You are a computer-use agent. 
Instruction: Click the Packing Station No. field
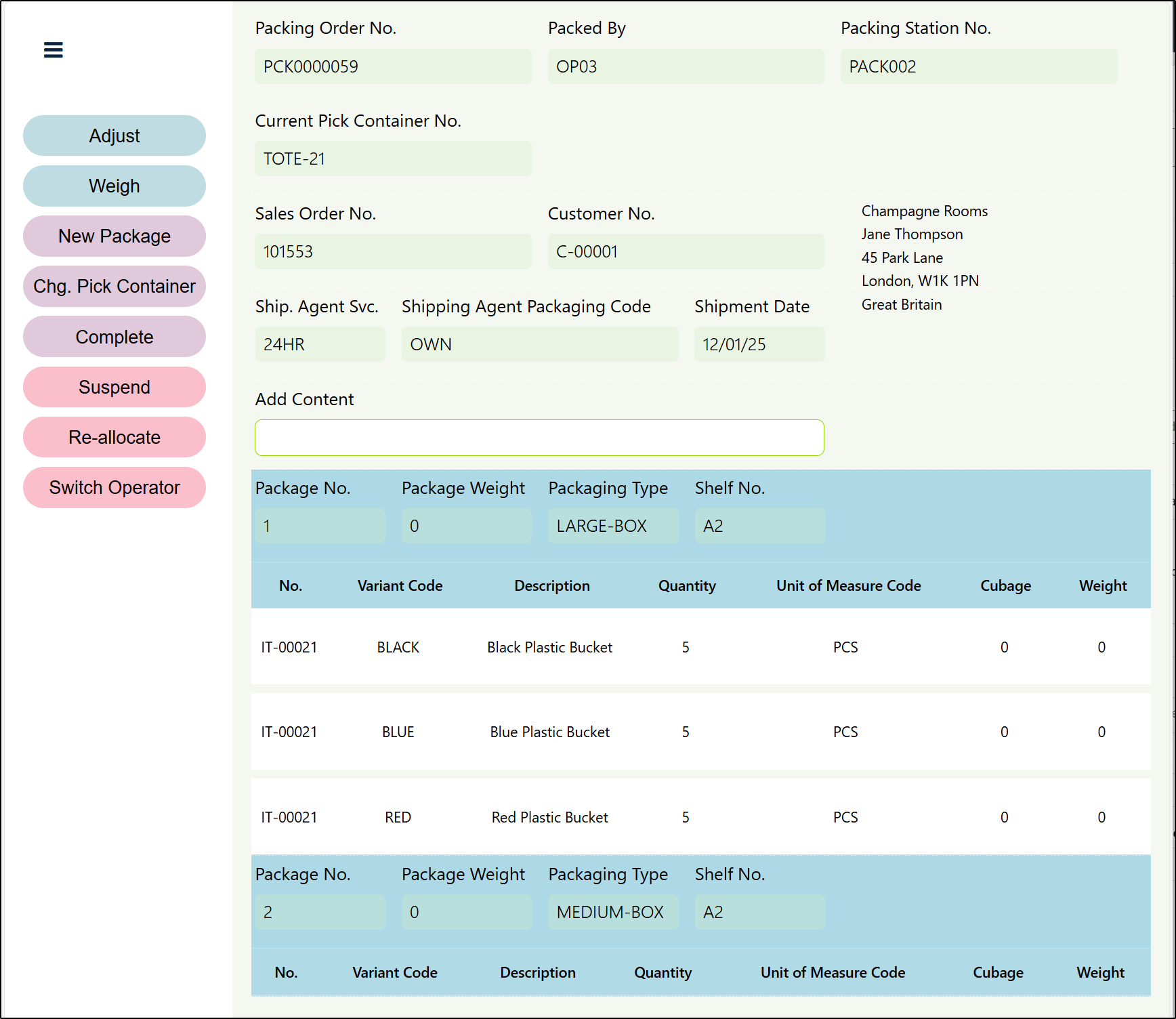(978, 66)
